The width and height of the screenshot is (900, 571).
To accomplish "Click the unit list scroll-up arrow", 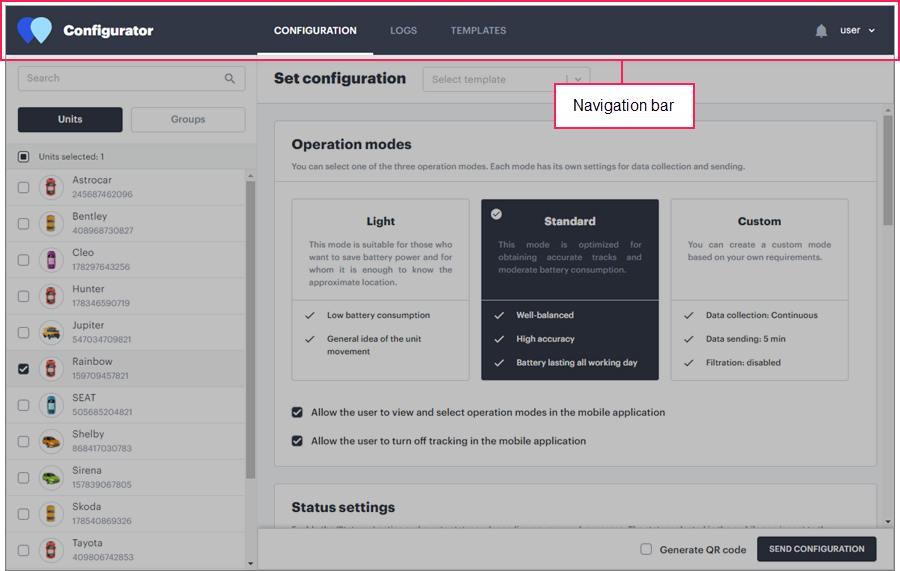I will click(250, 176).
